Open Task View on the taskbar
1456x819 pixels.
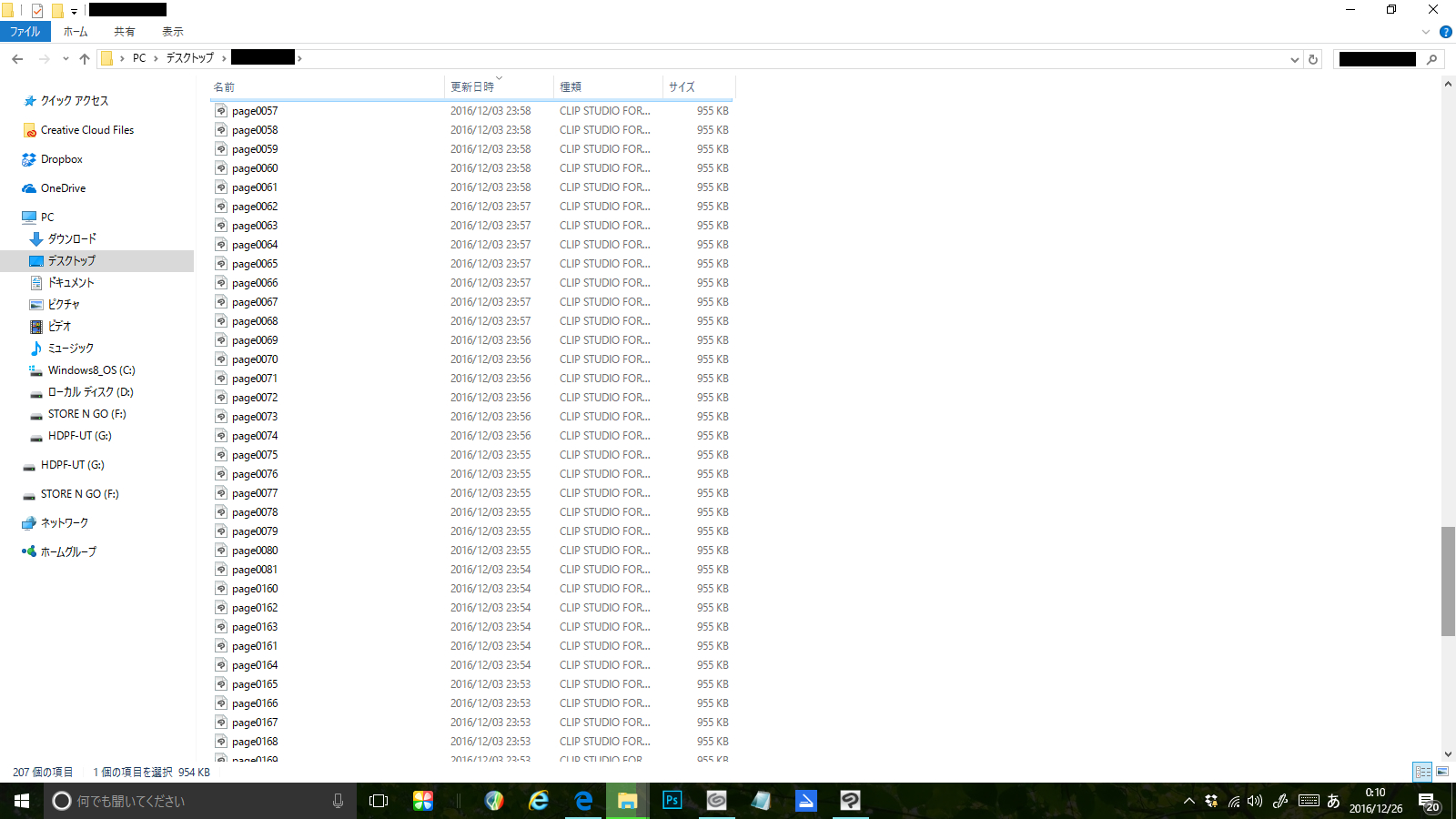pyautogui.click(x=379, y=801)
